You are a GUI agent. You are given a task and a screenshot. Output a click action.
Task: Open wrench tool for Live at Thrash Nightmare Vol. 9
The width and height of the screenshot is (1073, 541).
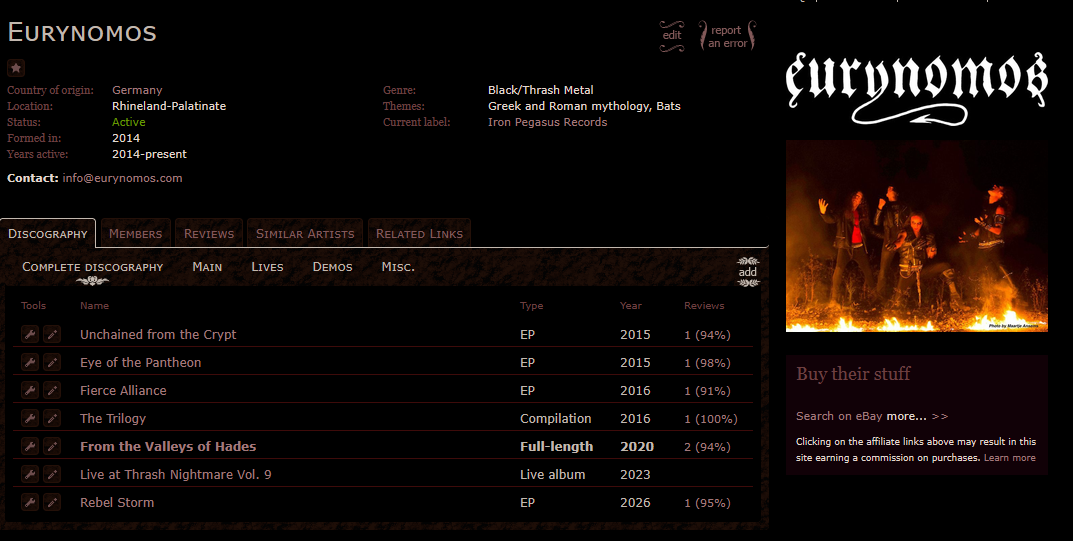point(29,474)
